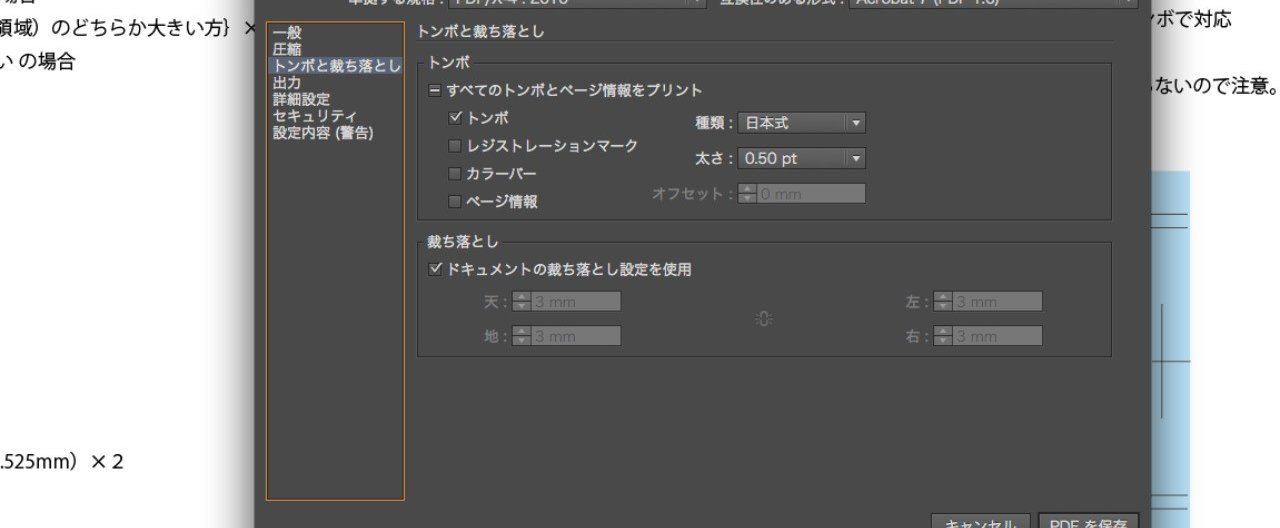Open the 太さ dropdown showing 0.50 pt
Viewport: 1280px width, 528px height.
pos(802,158)
